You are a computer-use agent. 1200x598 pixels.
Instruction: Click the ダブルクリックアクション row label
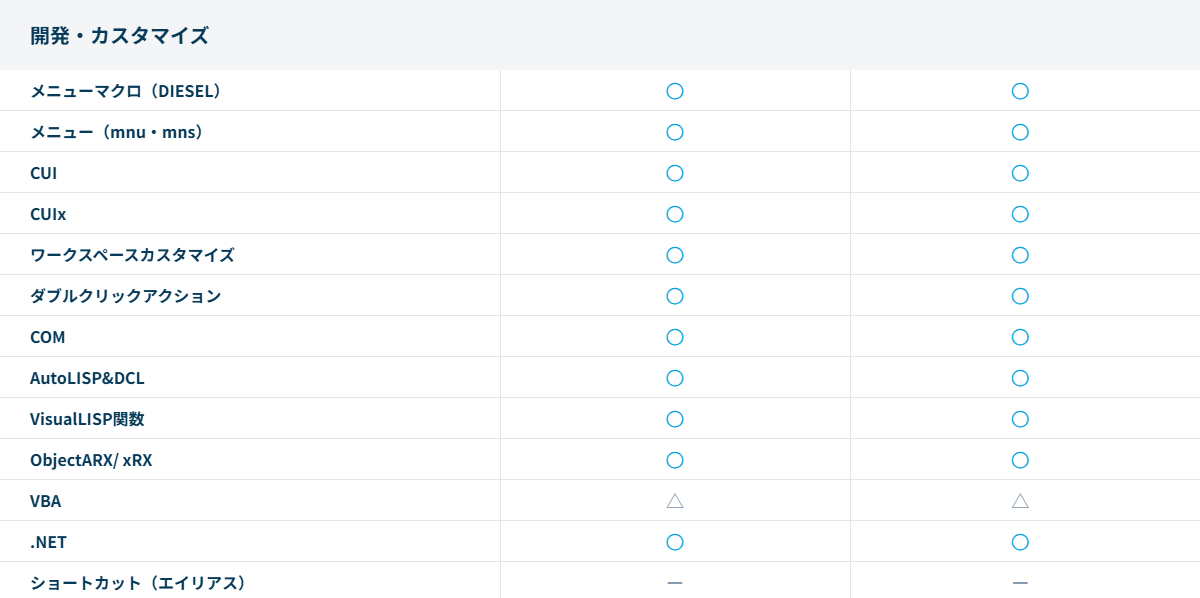tap(125, 296)
